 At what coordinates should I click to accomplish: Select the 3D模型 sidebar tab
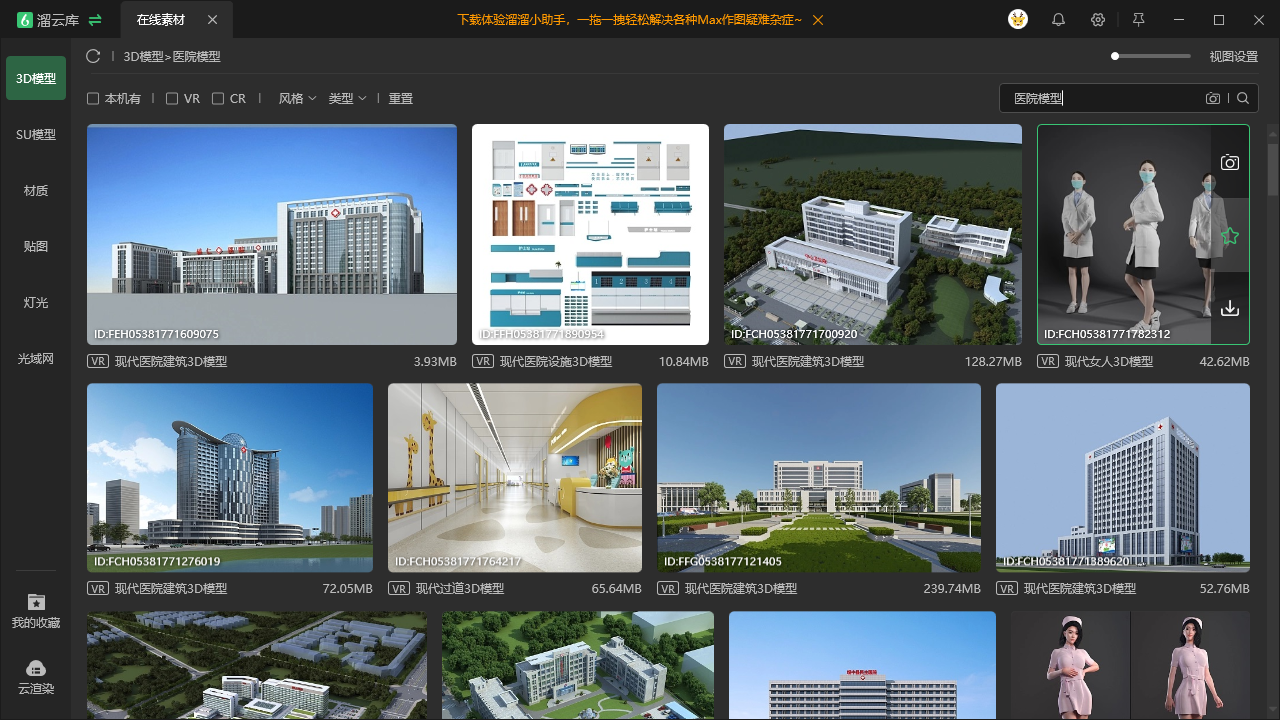pyautogui.click(x=36, y=78)
